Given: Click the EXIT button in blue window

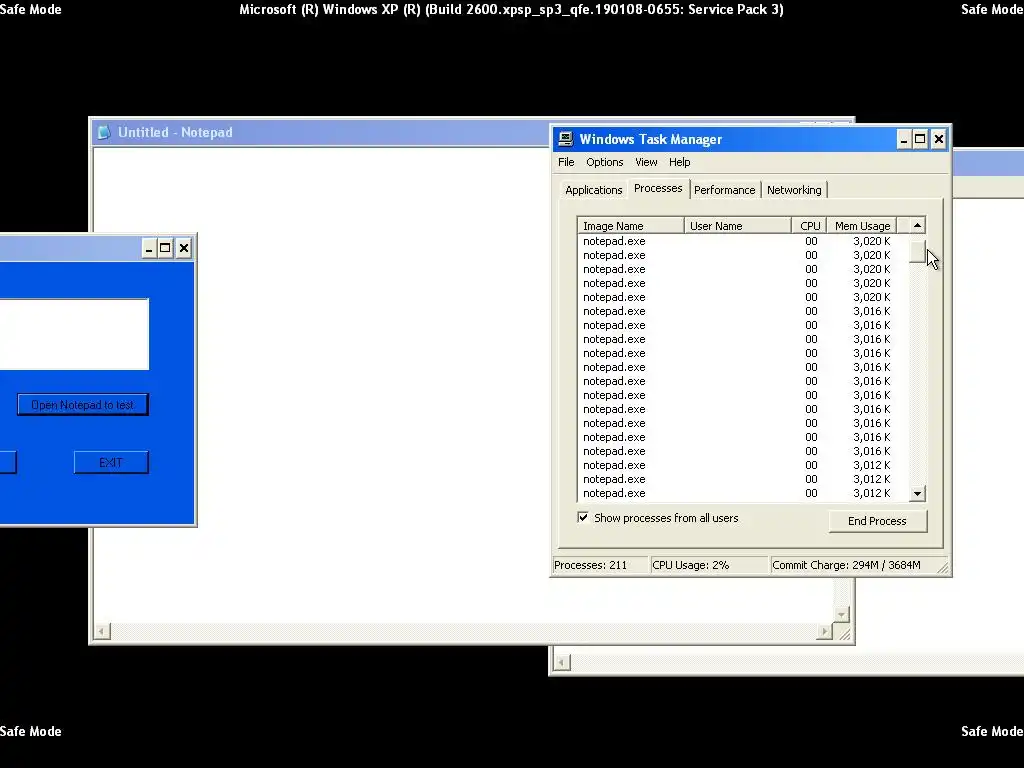Looking at the screenshot, I should (111, 462).
